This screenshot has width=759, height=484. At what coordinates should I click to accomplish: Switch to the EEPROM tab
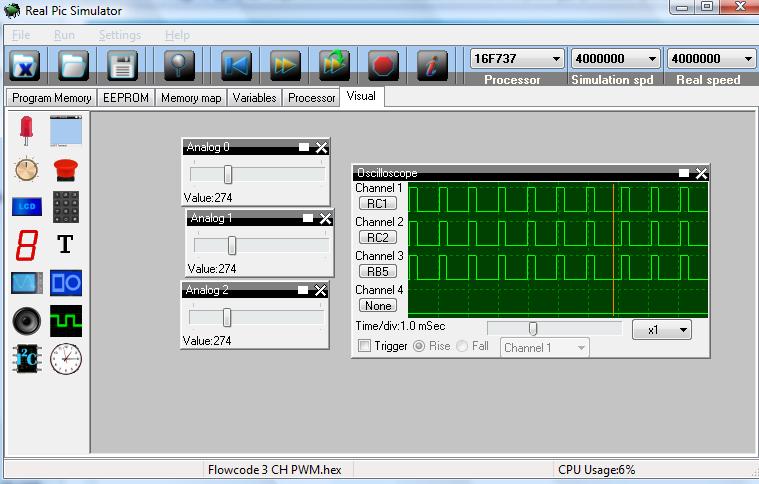[126, 98]
